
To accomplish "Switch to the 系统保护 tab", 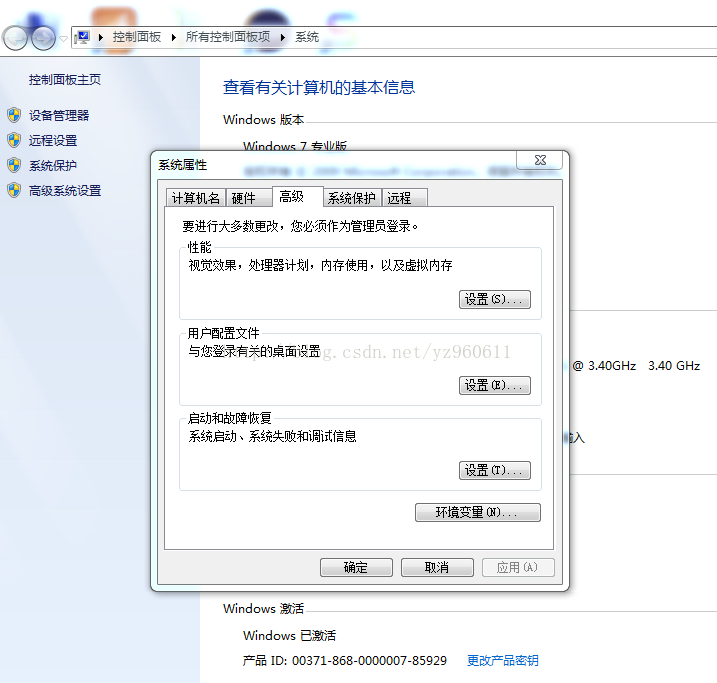I will pyautogui.click(x=352, y=197).
